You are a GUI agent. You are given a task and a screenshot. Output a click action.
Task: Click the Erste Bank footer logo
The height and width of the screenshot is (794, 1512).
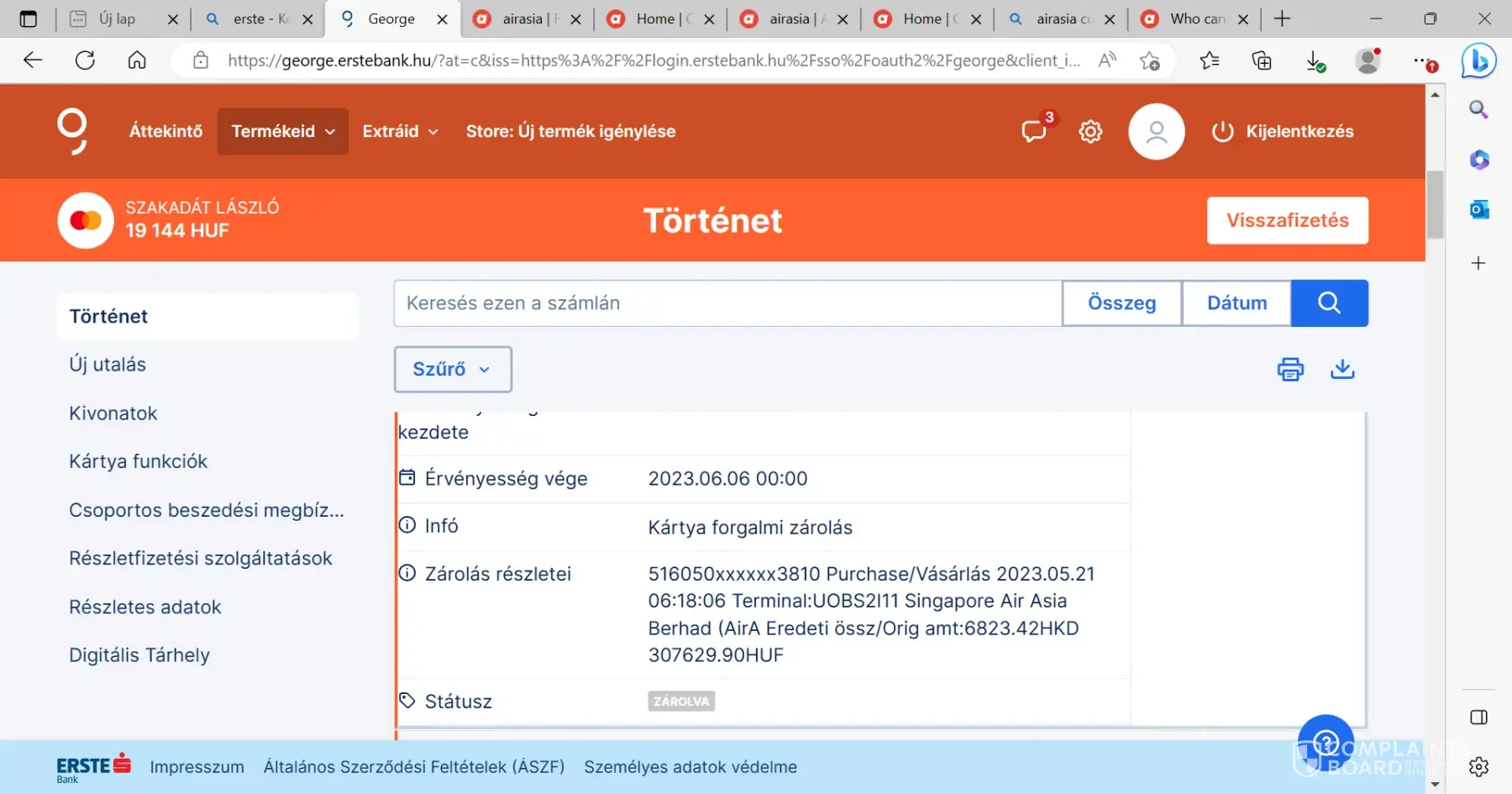point(93,767)
